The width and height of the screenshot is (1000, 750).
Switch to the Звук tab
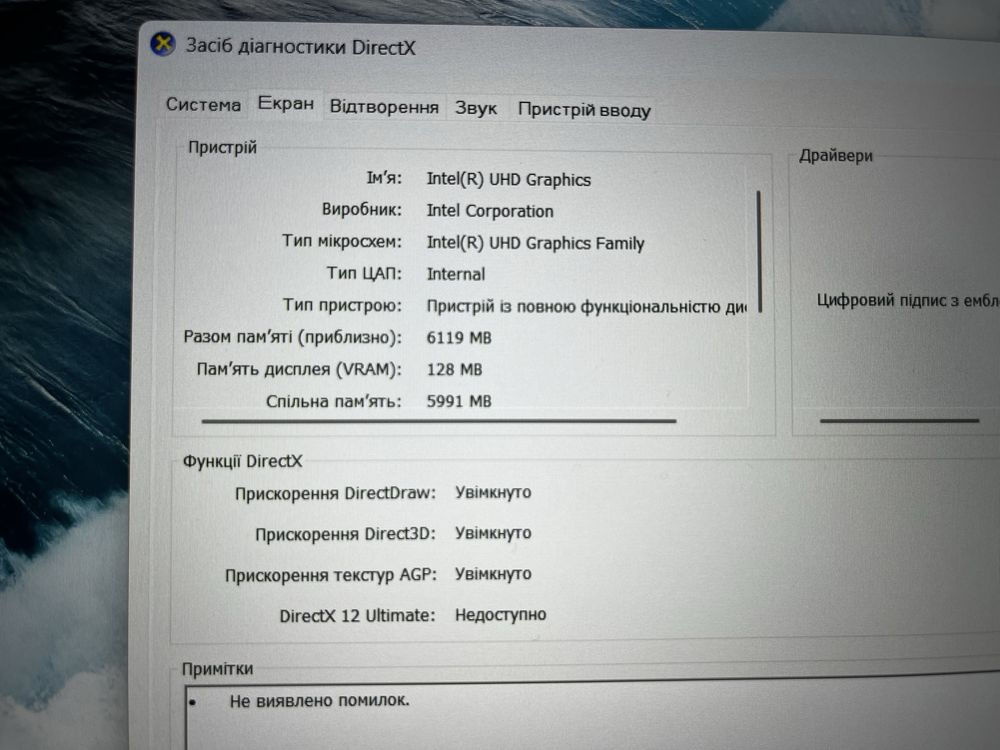[476, 108]
